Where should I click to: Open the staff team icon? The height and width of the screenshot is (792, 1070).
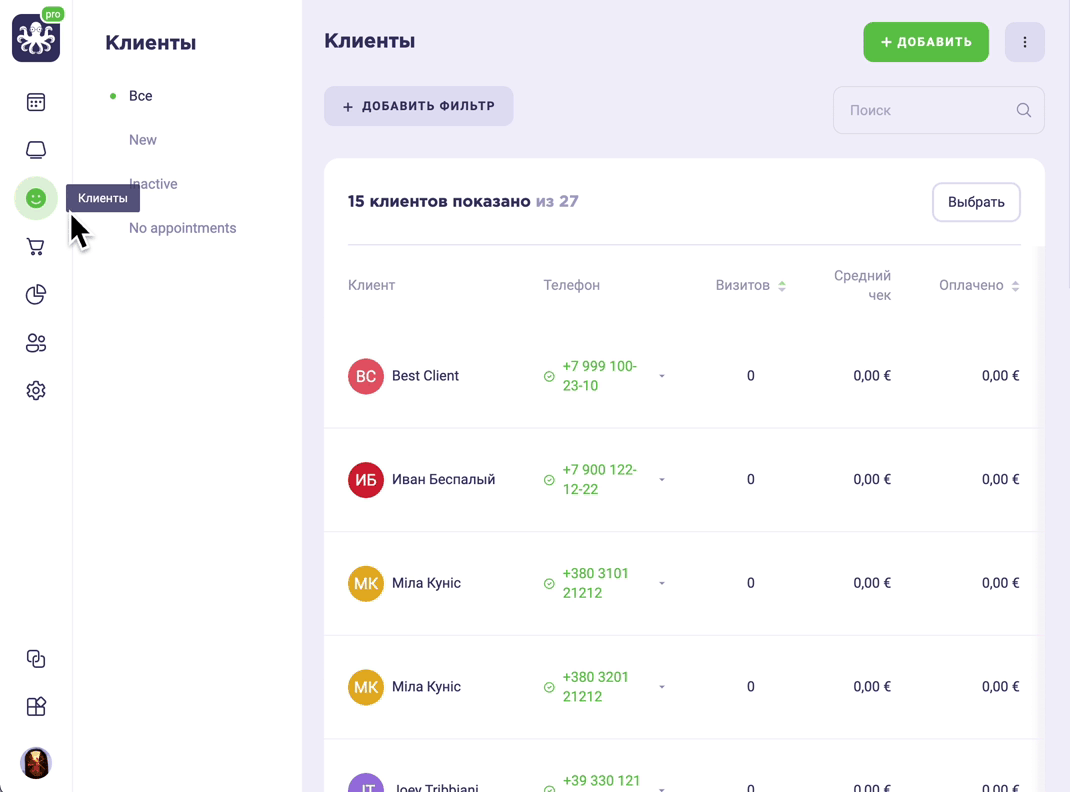click(x=35, y=342)
